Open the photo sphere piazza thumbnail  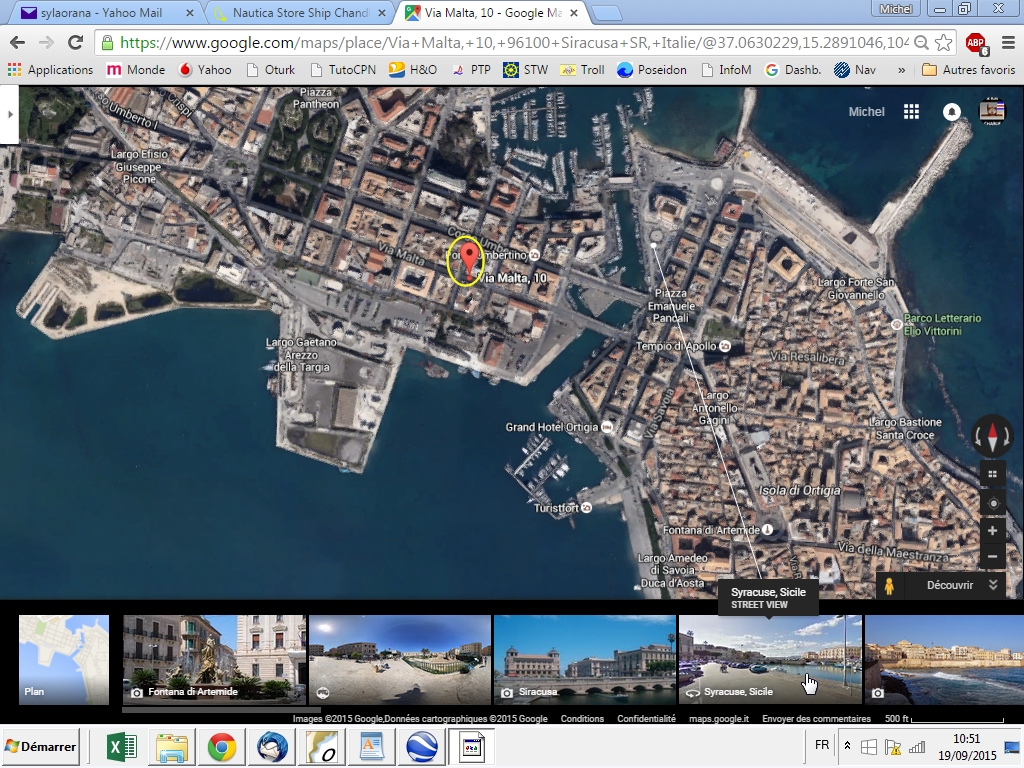(x=400, y=660)
